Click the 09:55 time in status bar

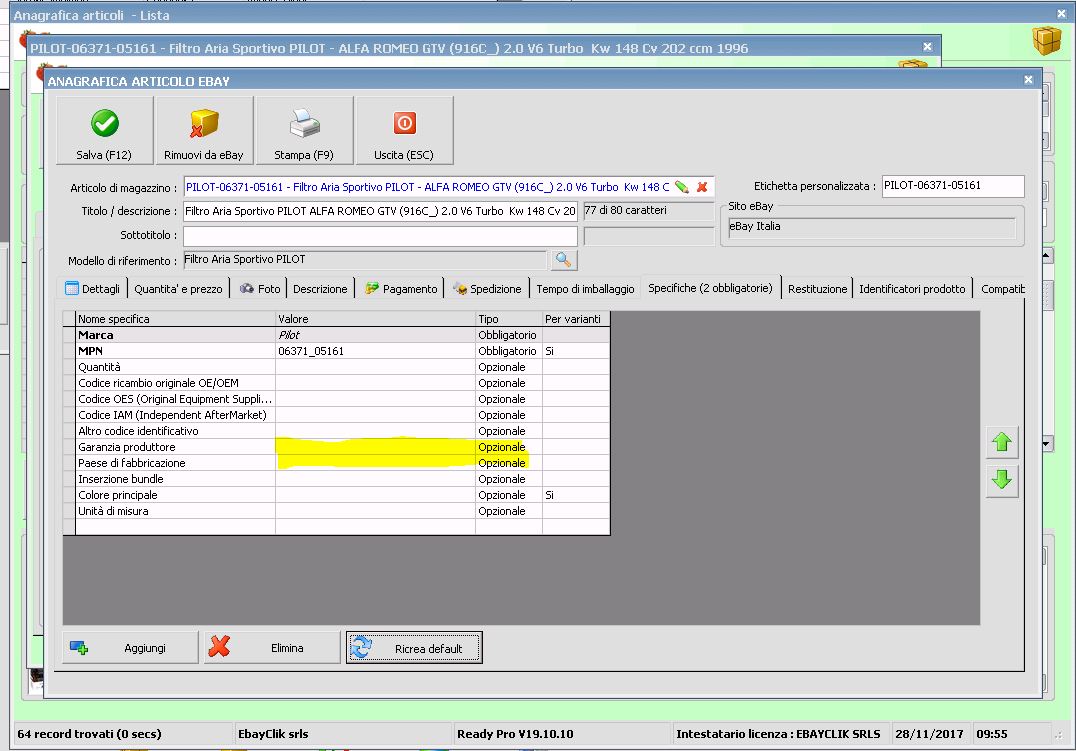[x=992, y=734]
